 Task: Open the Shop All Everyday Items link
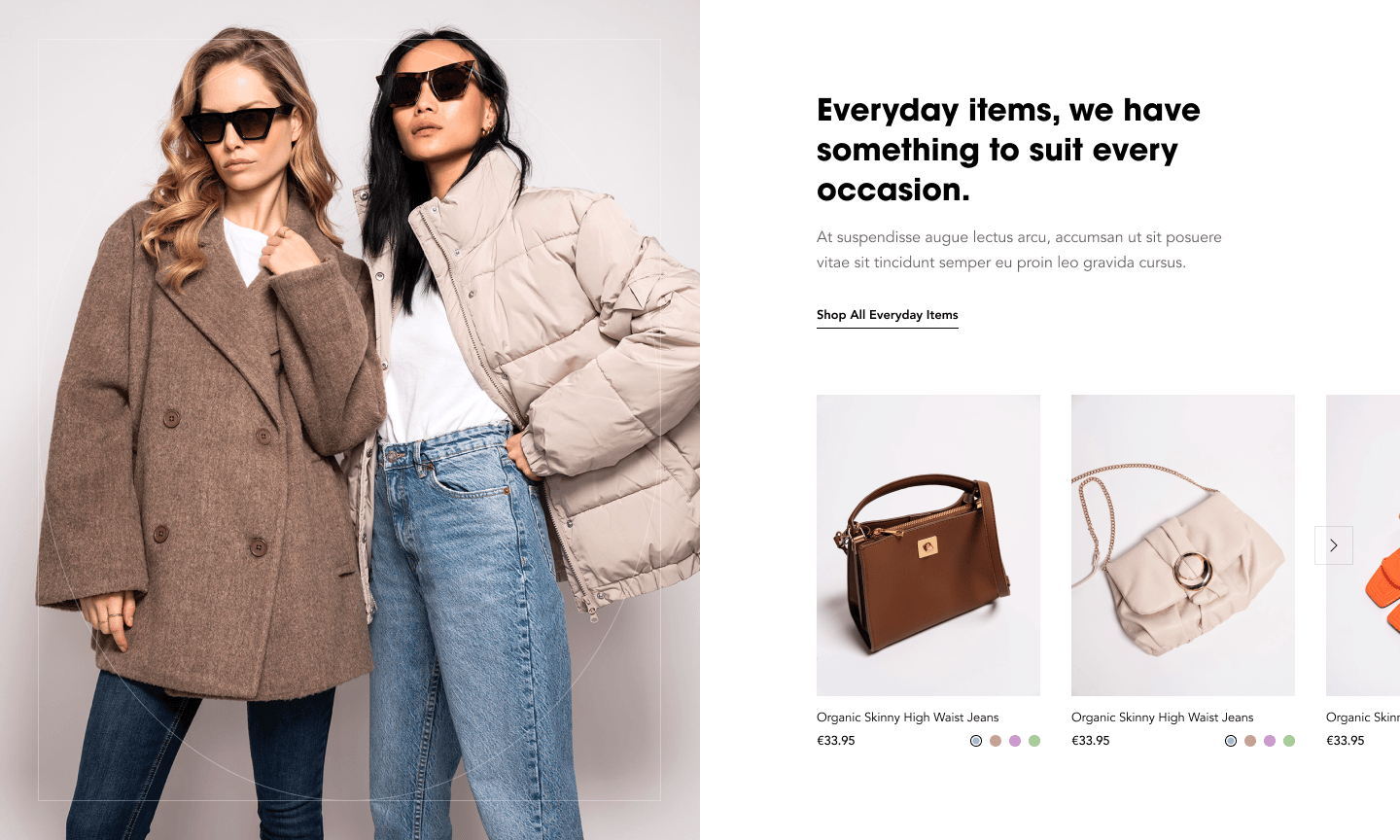click(x=887, y=315)
